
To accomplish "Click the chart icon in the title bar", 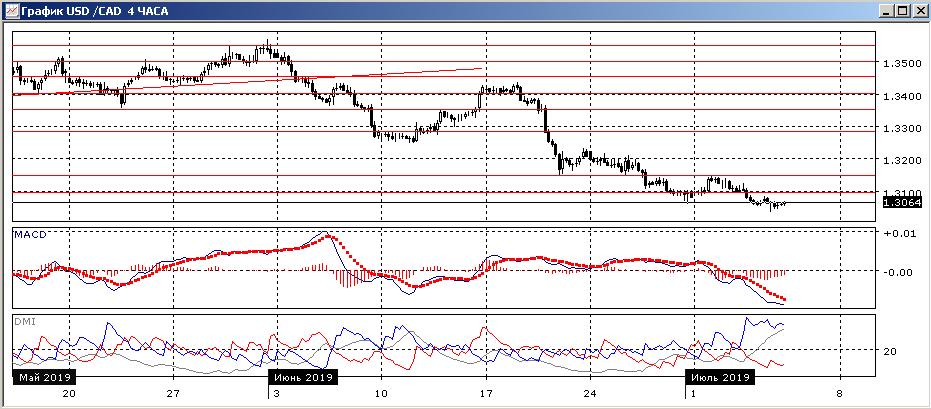I will [10, 10].
